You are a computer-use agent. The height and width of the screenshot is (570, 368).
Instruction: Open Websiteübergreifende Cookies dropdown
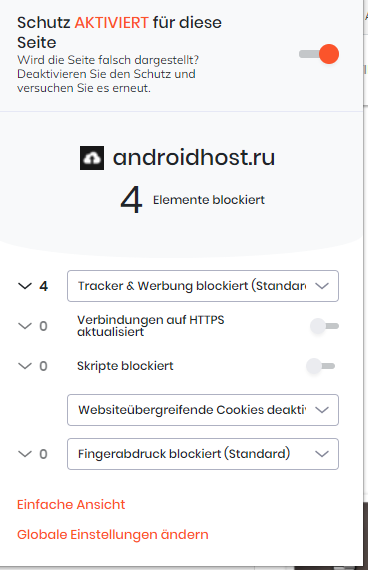[203, 410]
